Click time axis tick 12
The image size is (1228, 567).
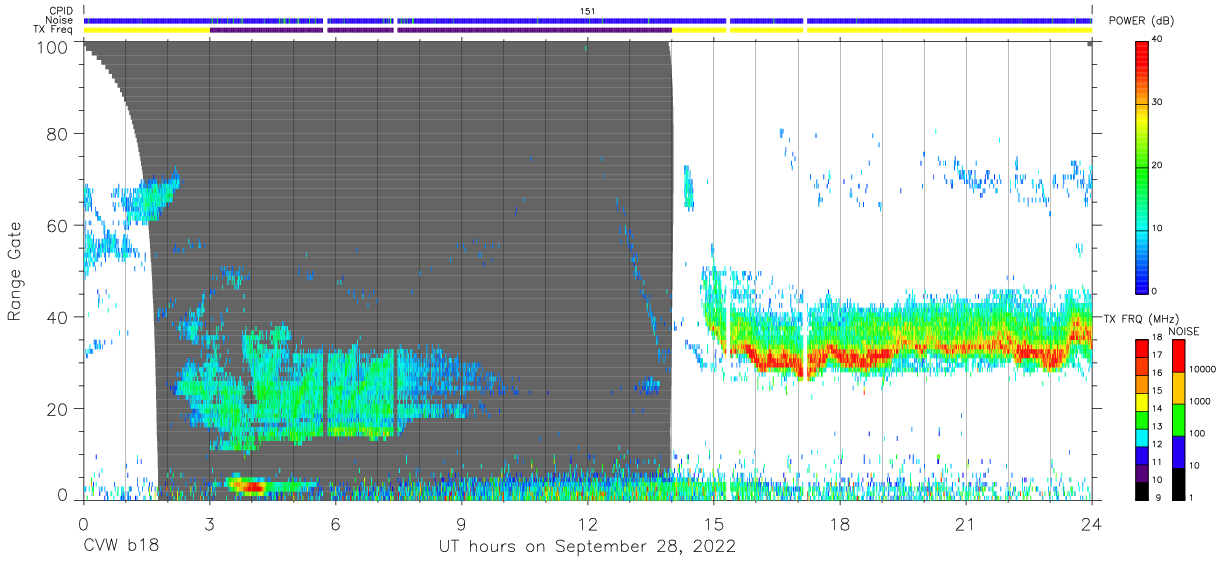tap(587, 524)
